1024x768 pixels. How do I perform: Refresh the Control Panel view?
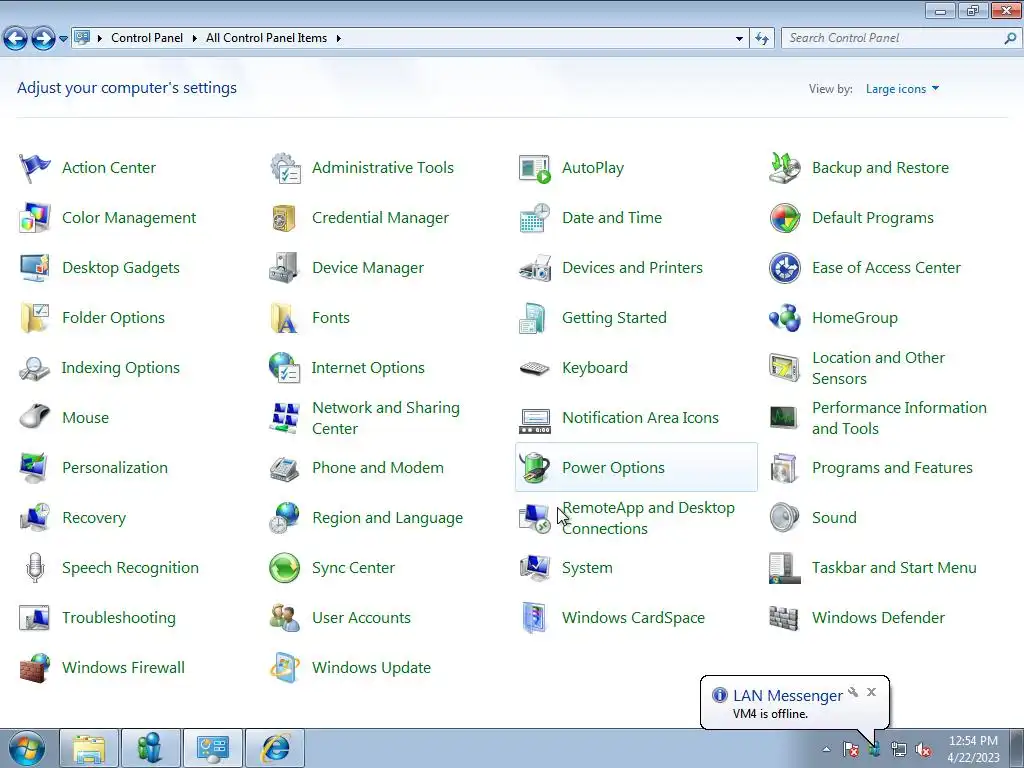point(761,39)
